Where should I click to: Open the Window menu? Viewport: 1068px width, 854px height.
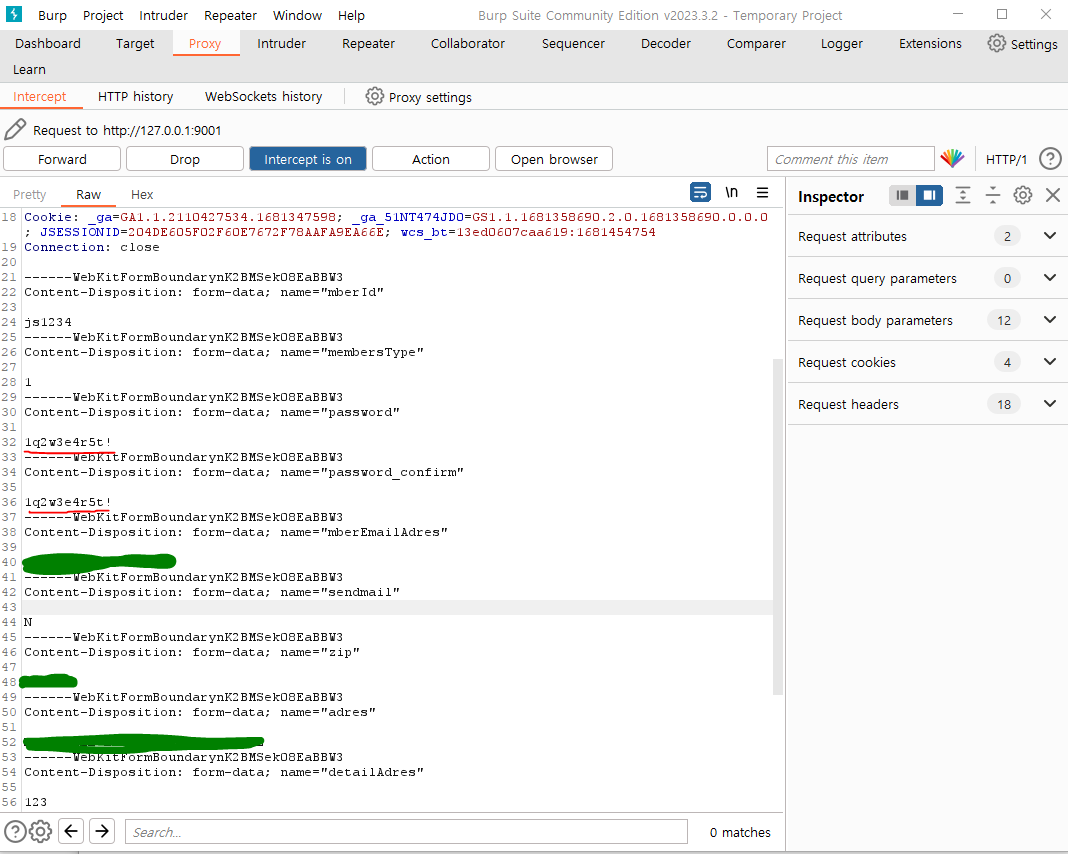pyautogui.click(x=297, y=15)
